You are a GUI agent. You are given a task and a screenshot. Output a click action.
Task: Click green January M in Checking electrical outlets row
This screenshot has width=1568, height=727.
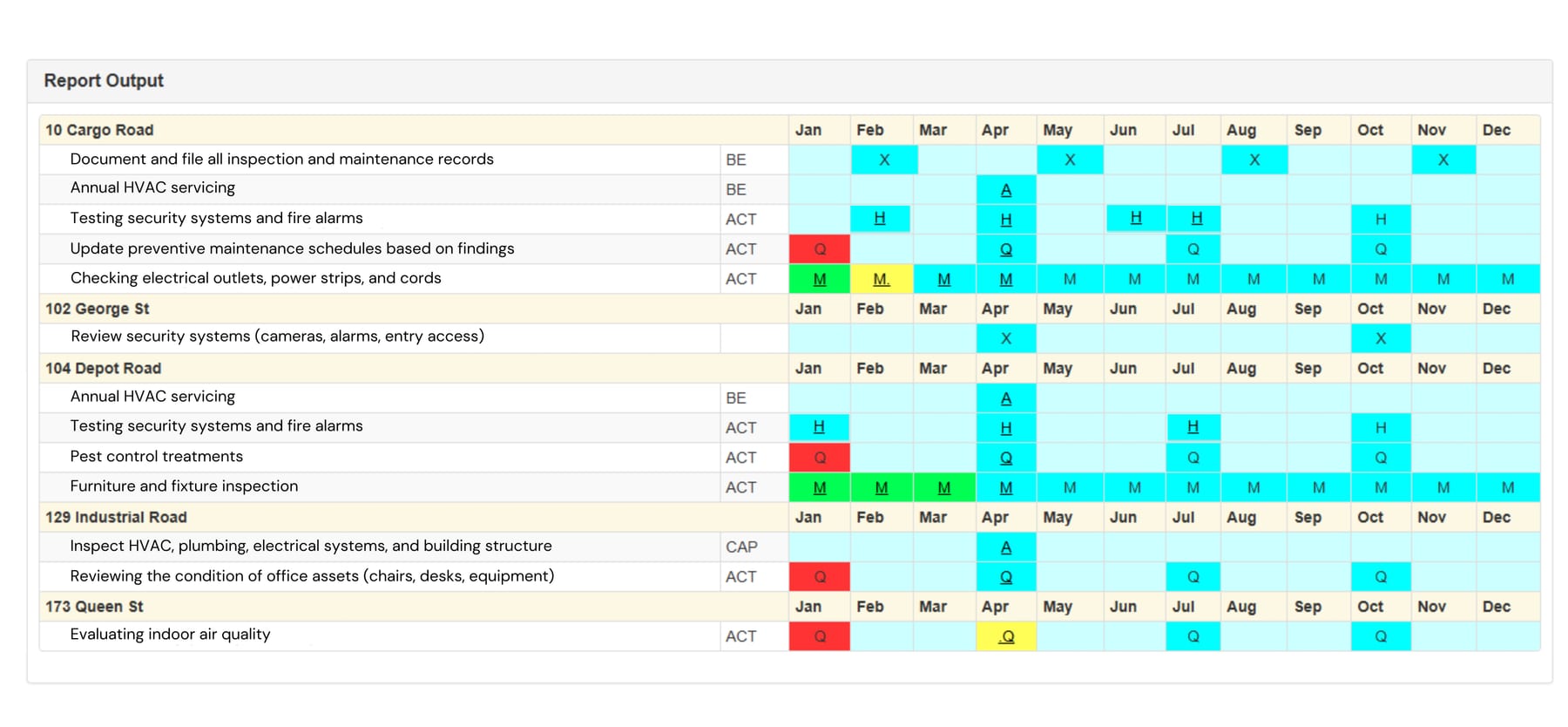(820, 279)
